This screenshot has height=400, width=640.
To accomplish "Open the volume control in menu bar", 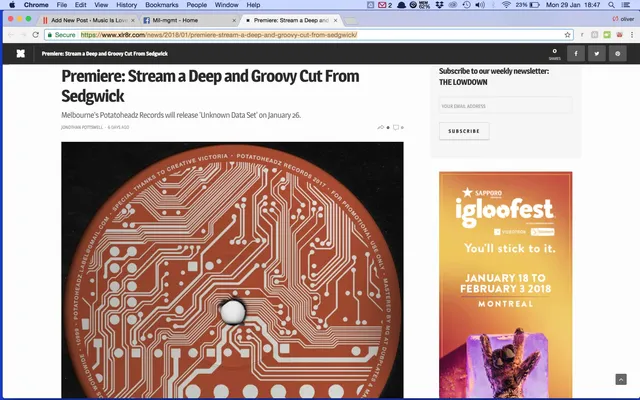I will (x=480, y=5).
